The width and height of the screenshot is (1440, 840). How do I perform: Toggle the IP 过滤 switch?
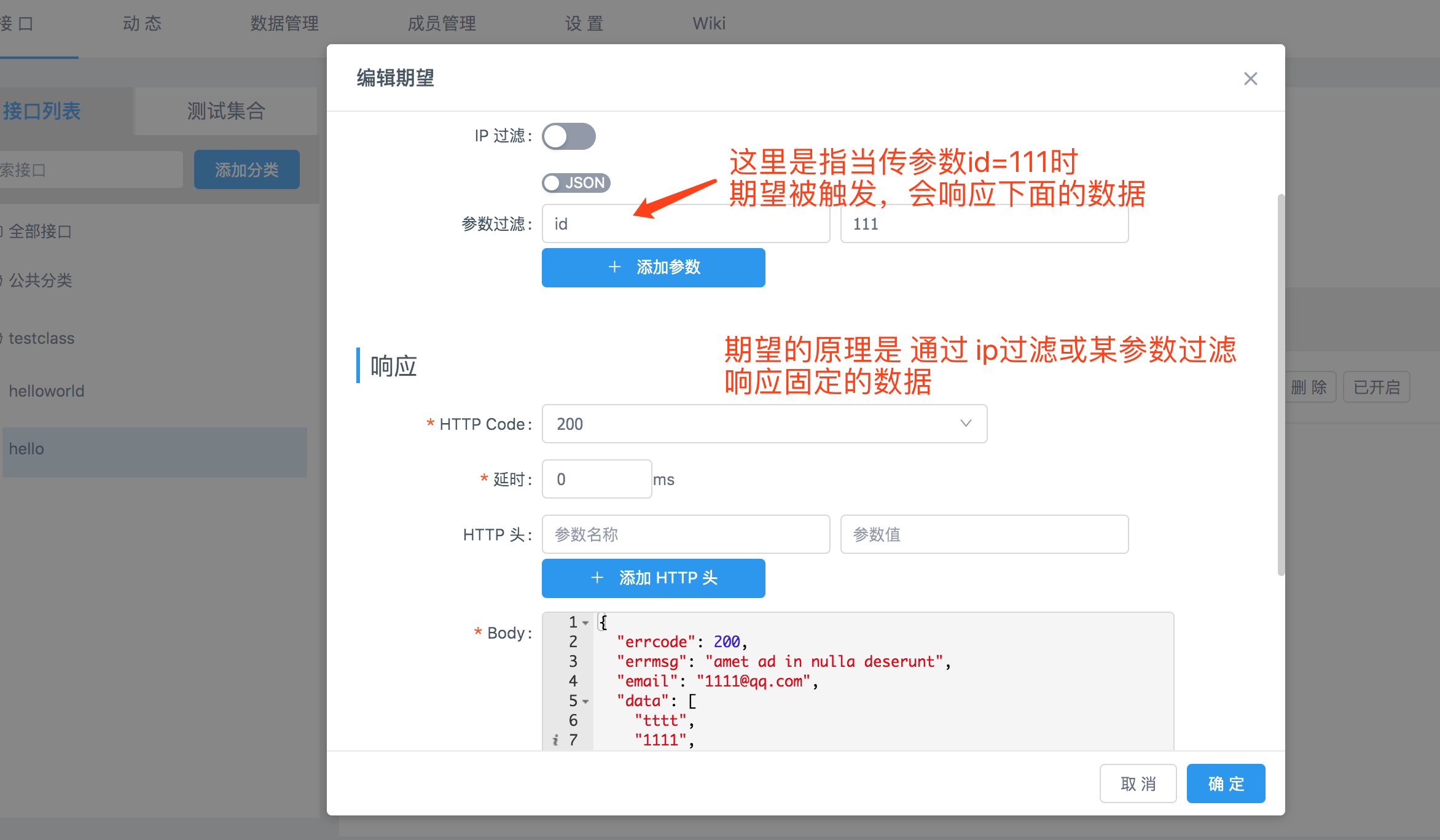[569, 136]
